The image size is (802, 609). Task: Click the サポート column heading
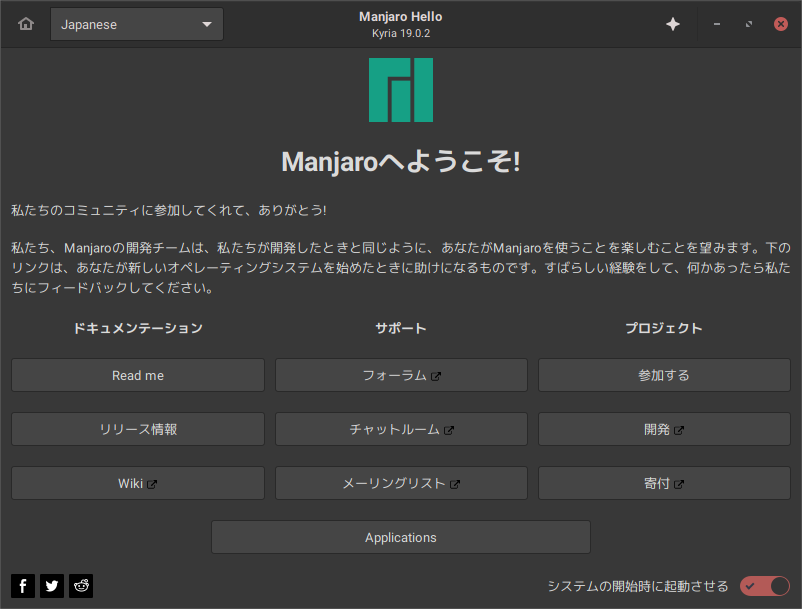401,328
